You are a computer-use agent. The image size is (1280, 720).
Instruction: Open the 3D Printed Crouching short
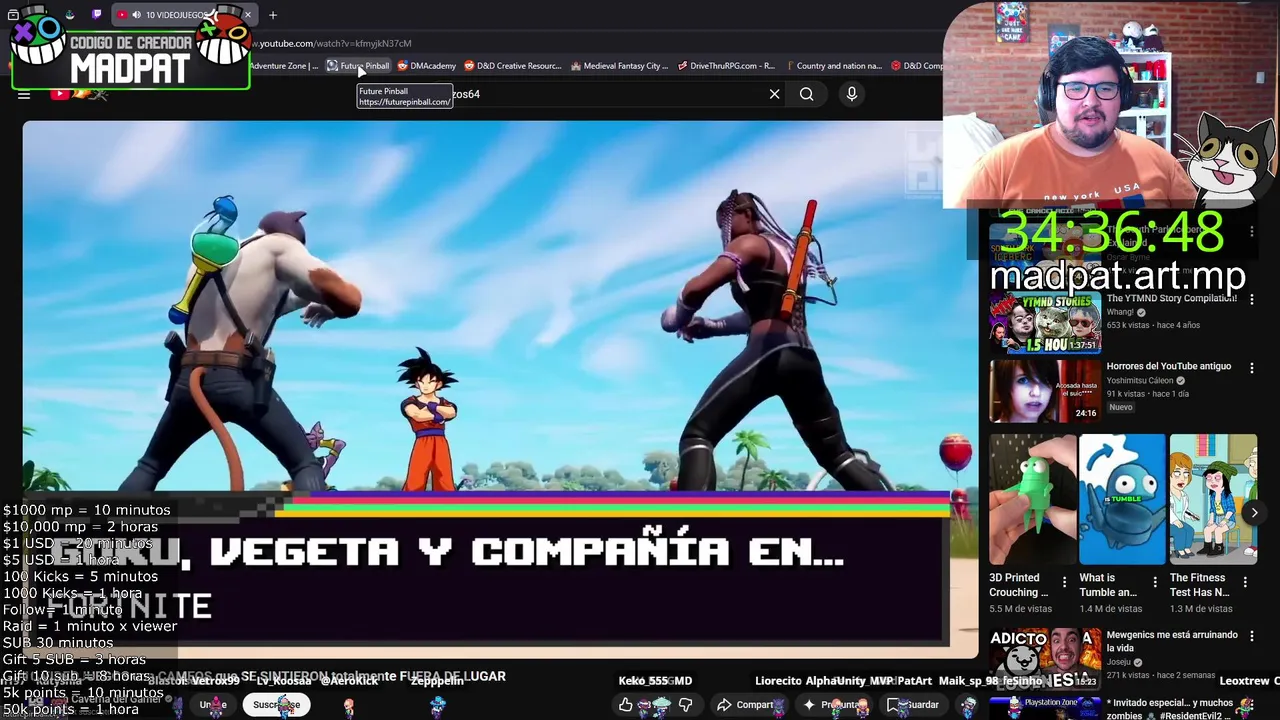pyautogui.click(x=1033, y=499)
